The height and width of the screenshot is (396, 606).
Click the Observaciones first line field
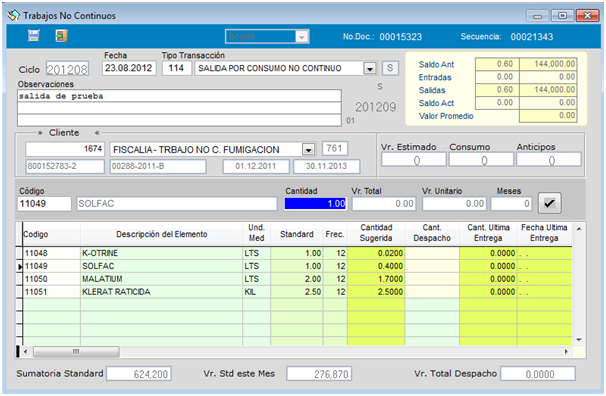pos(179,96)
